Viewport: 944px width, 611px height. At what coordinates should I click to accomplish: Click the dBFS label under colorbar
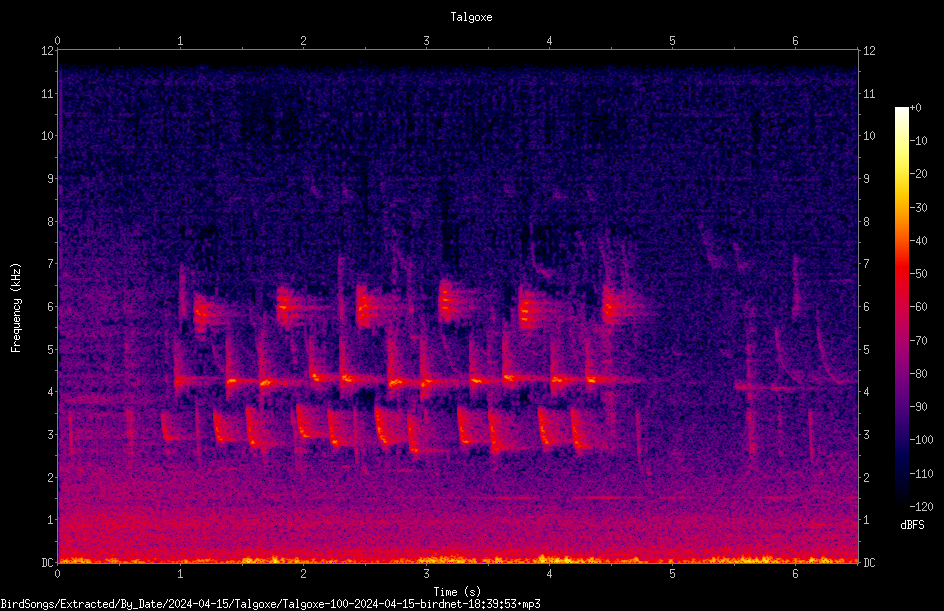coord(912,525)
